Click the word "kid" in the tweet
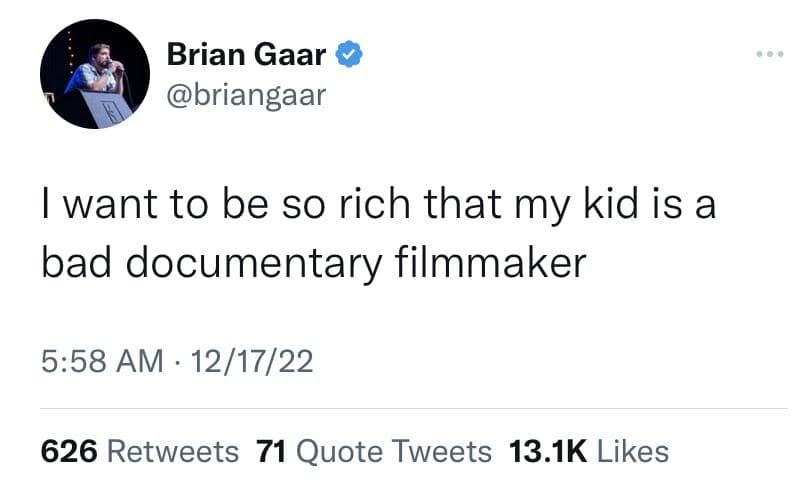Image resolution: width=797 pixels, height=489 pixels. 608,207
